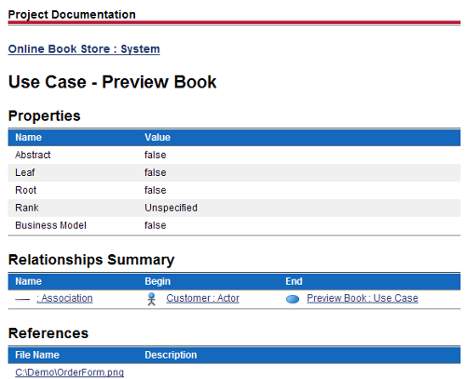This screenshot has height=379, width=467.
Task: Click the blue use case oval icon
Action: [x=293, y=299]
